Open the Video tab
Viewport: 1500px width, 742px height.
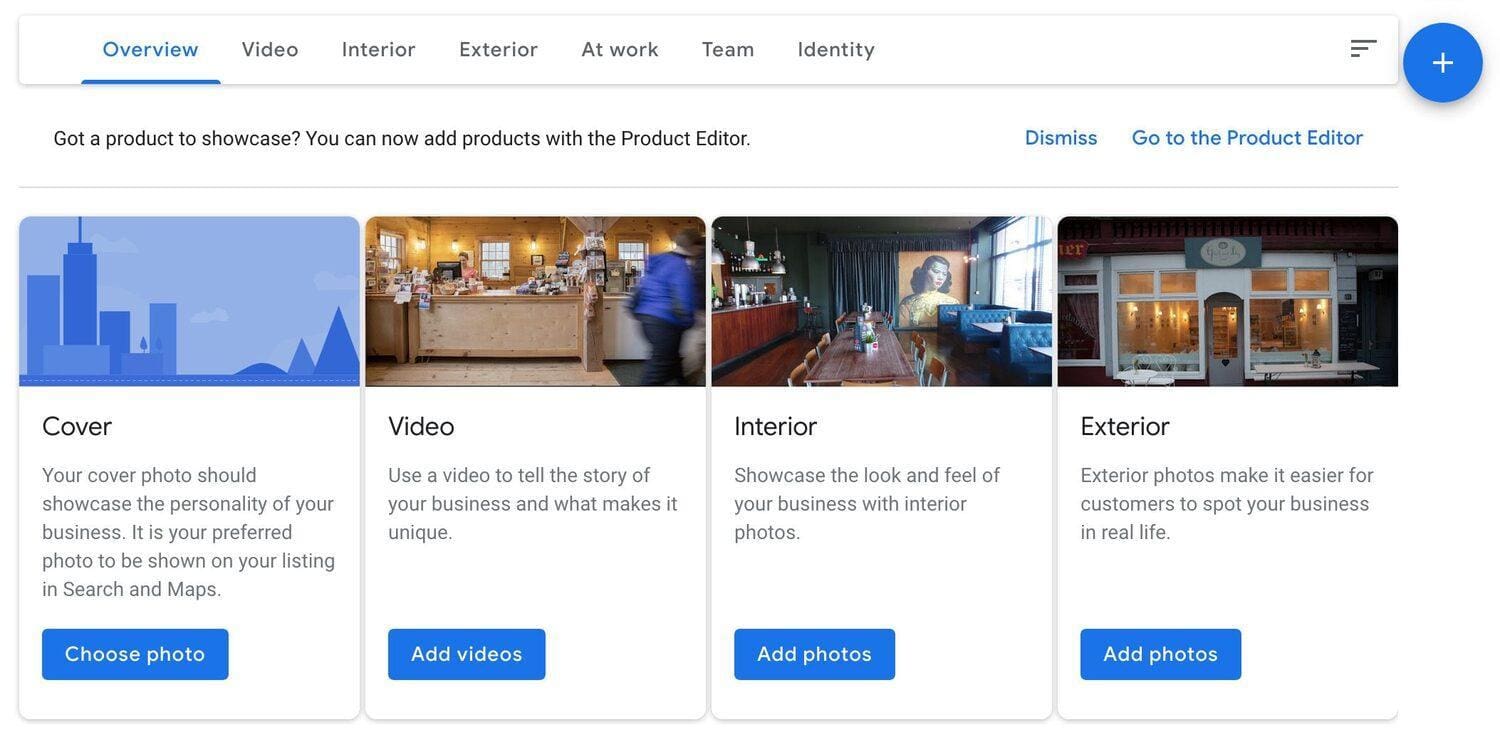[x=270, y=49]
